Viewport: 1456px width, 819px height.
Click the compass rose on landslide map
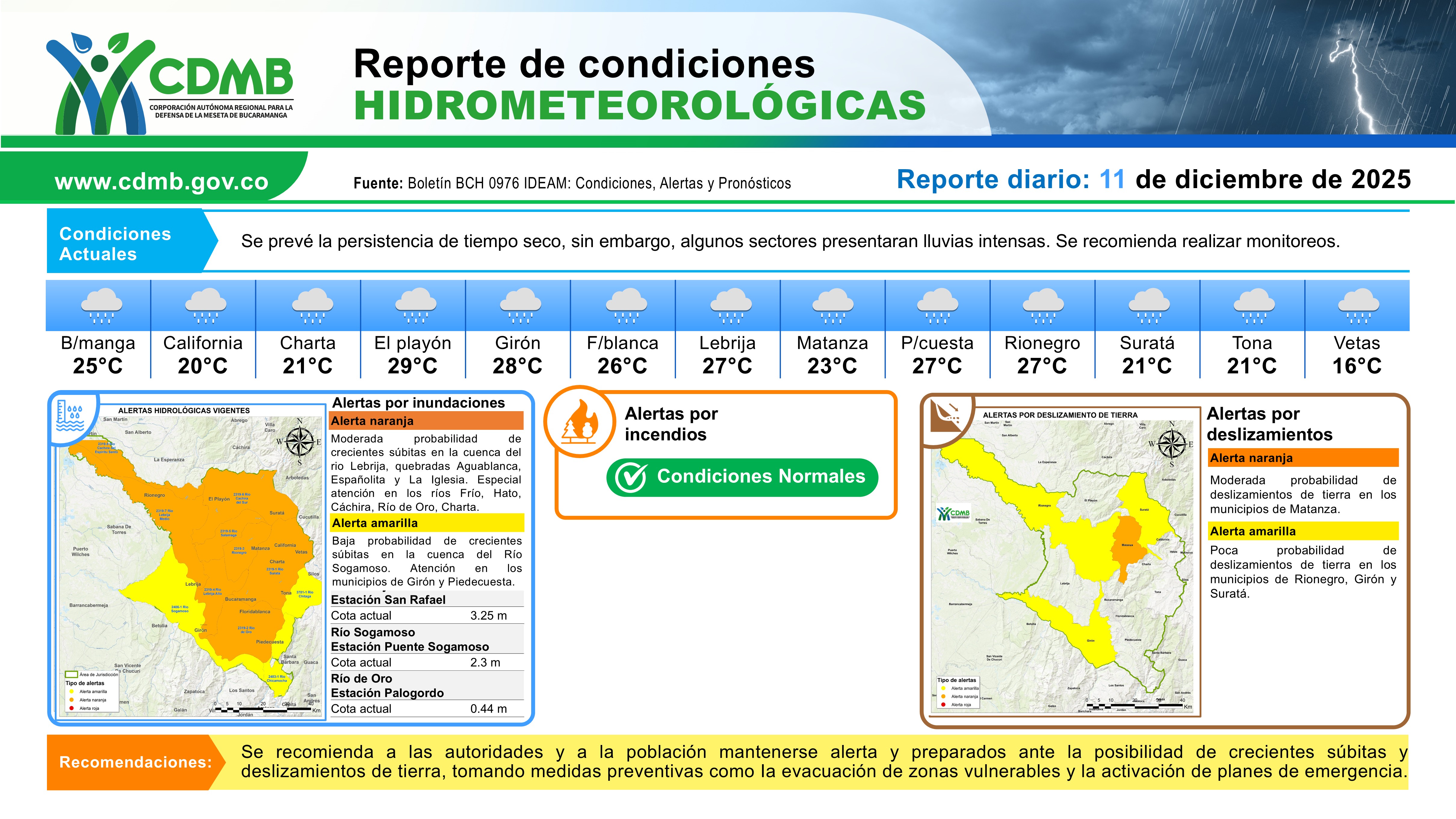[1172, 444]
